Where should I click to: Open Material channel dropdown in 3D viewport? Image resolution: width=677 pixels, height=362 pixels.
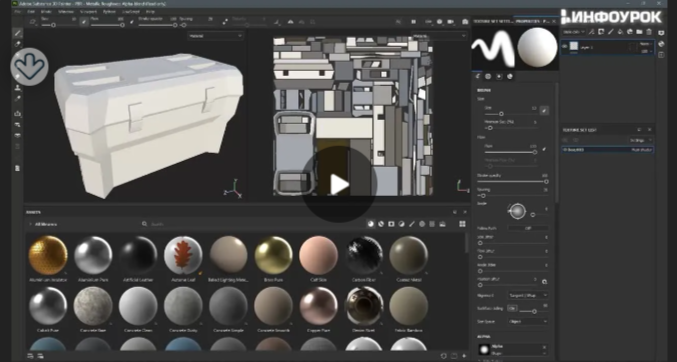216,36
